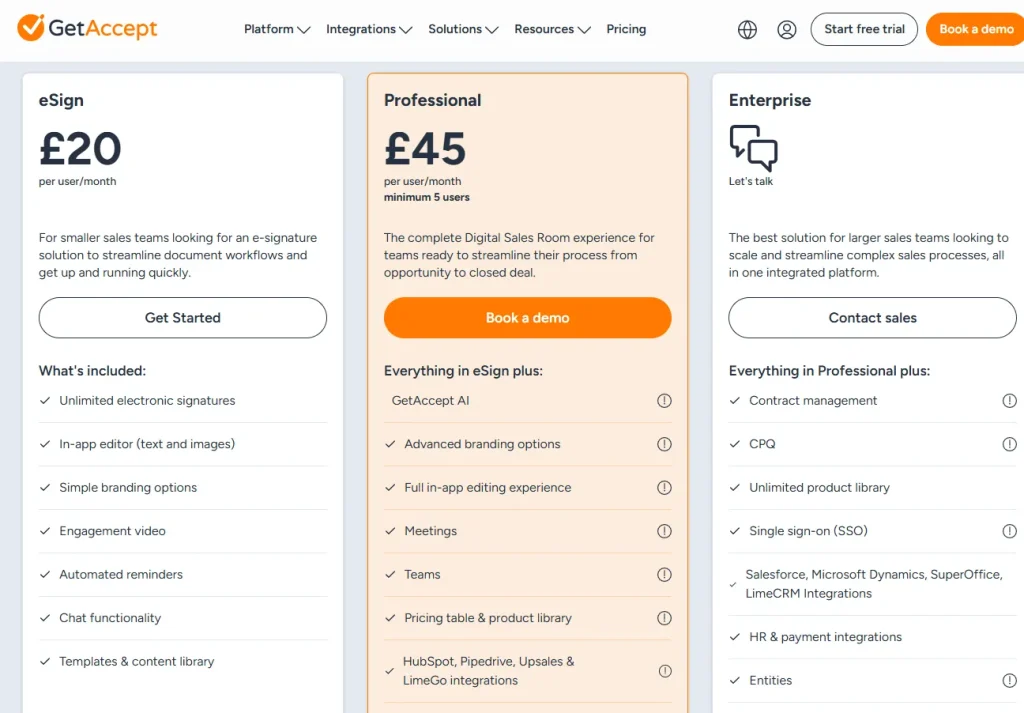Show info for Contract management
Screen dimensions: 1024x713
1009,401
